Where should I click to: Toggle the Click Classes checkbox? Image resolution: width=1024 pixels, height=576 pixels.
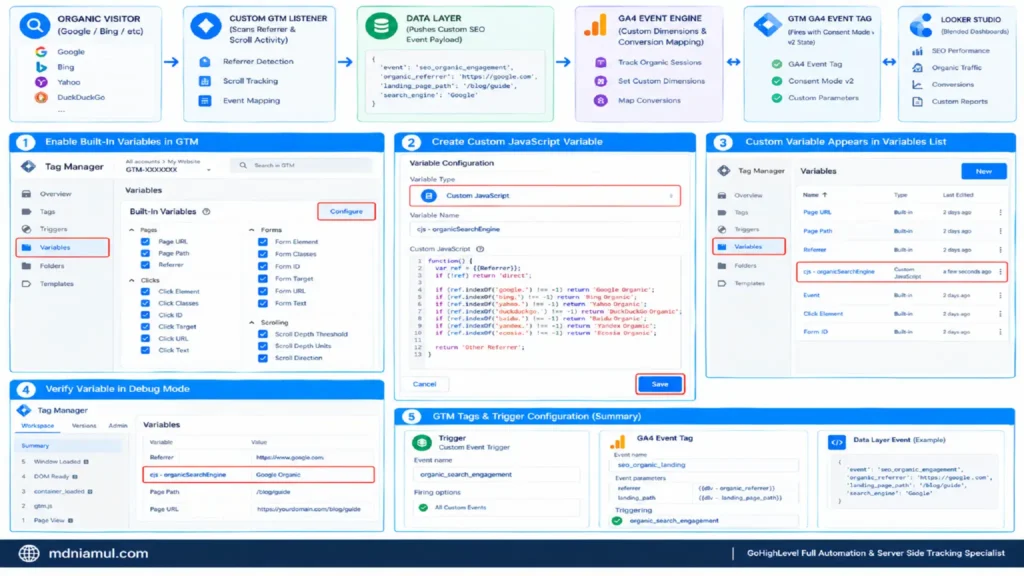[145, 304]
